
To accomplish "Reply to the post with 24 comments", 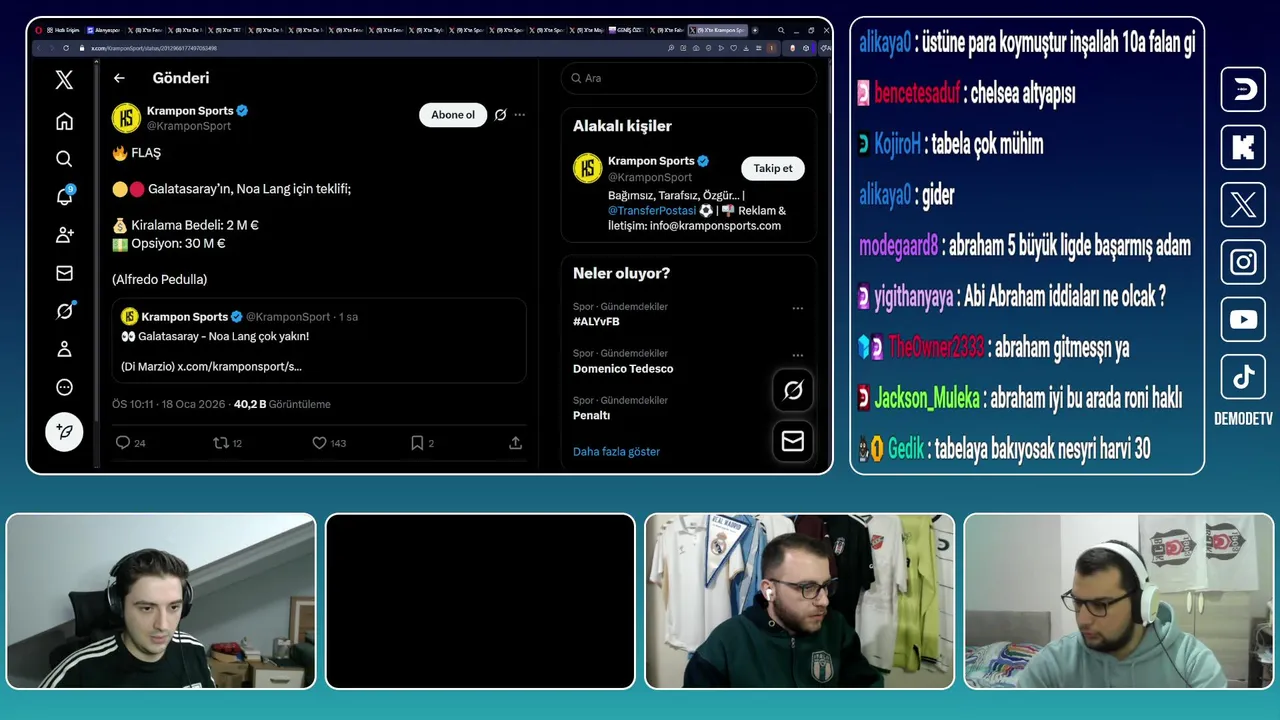I will tap(131, 443).
